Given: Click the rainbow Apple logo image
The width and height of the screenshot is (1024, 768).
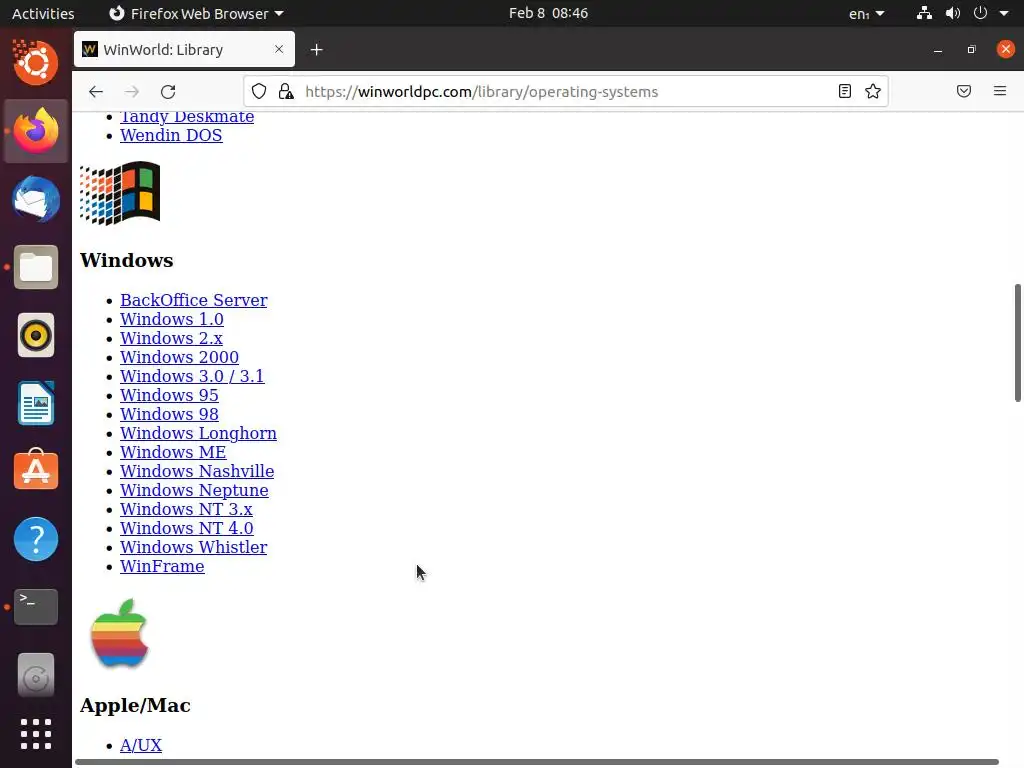Looking at the screenshot, I should point(120,634).
